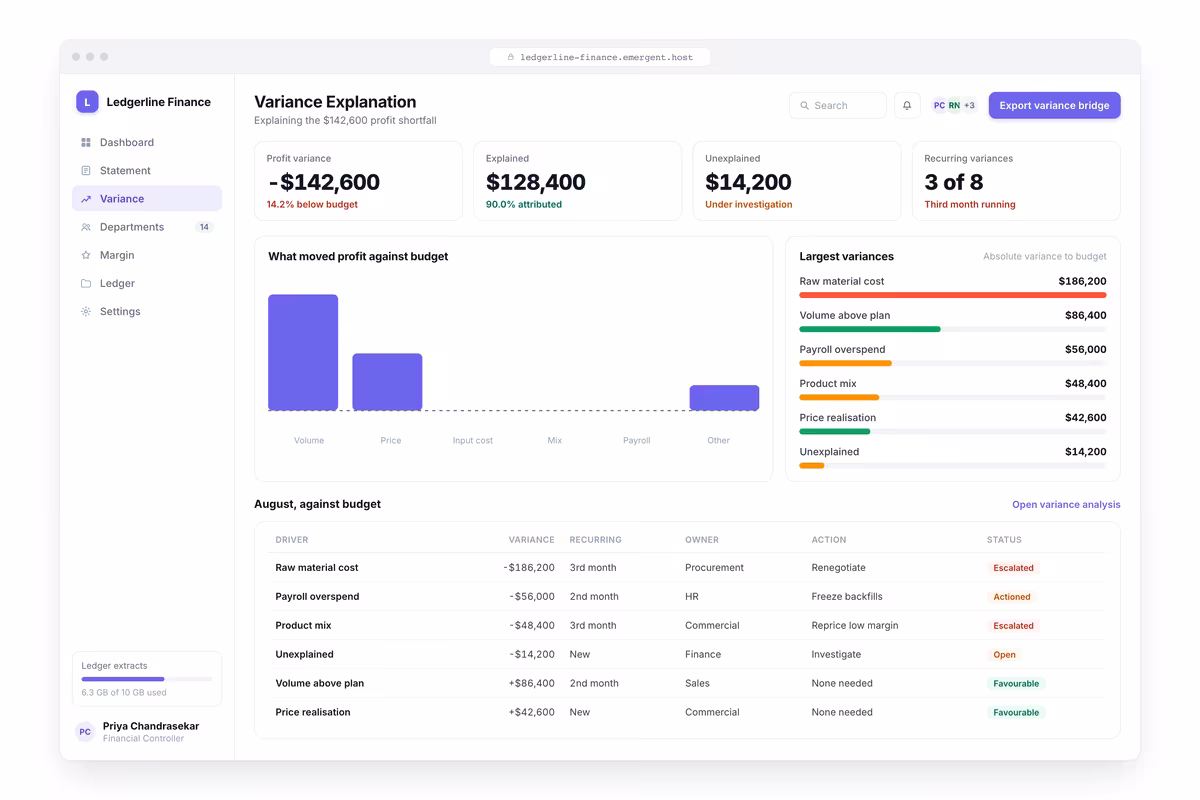Click the Settings gear icon
Image resolution: width=1200 pixels, height=800 pixels.
(x=86, y=311)
